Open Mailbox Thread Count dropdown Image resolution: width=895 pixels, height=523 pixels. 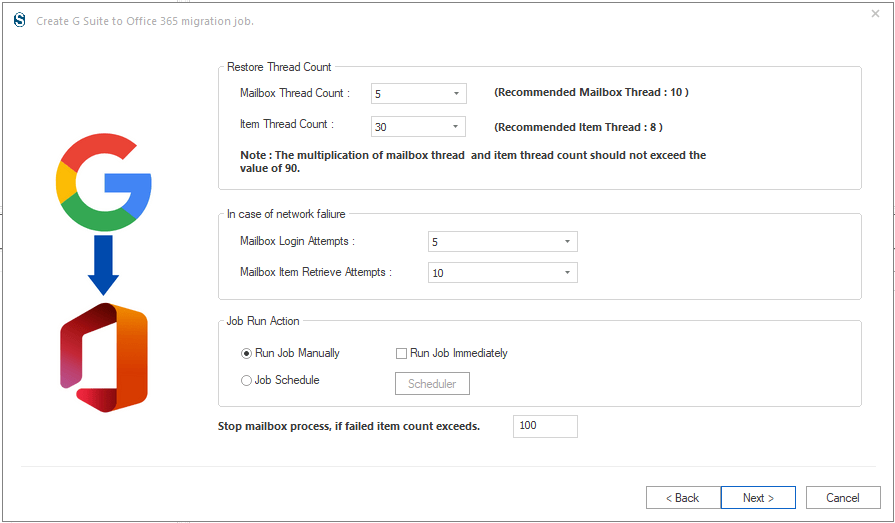[x=418, y=94]
